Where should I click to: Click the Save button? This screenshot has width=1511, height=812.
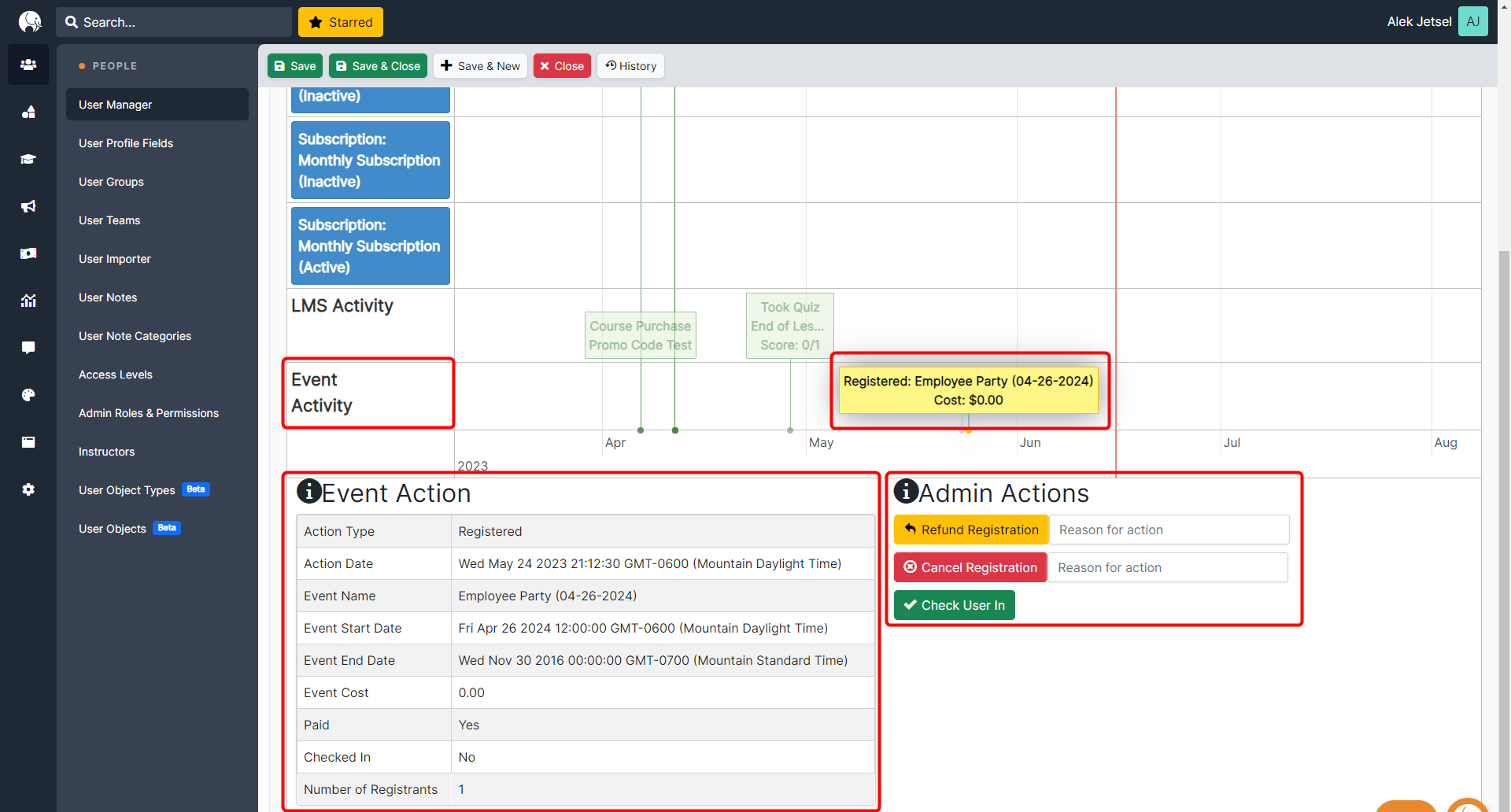pyautogui.click(x=295, y=66)
